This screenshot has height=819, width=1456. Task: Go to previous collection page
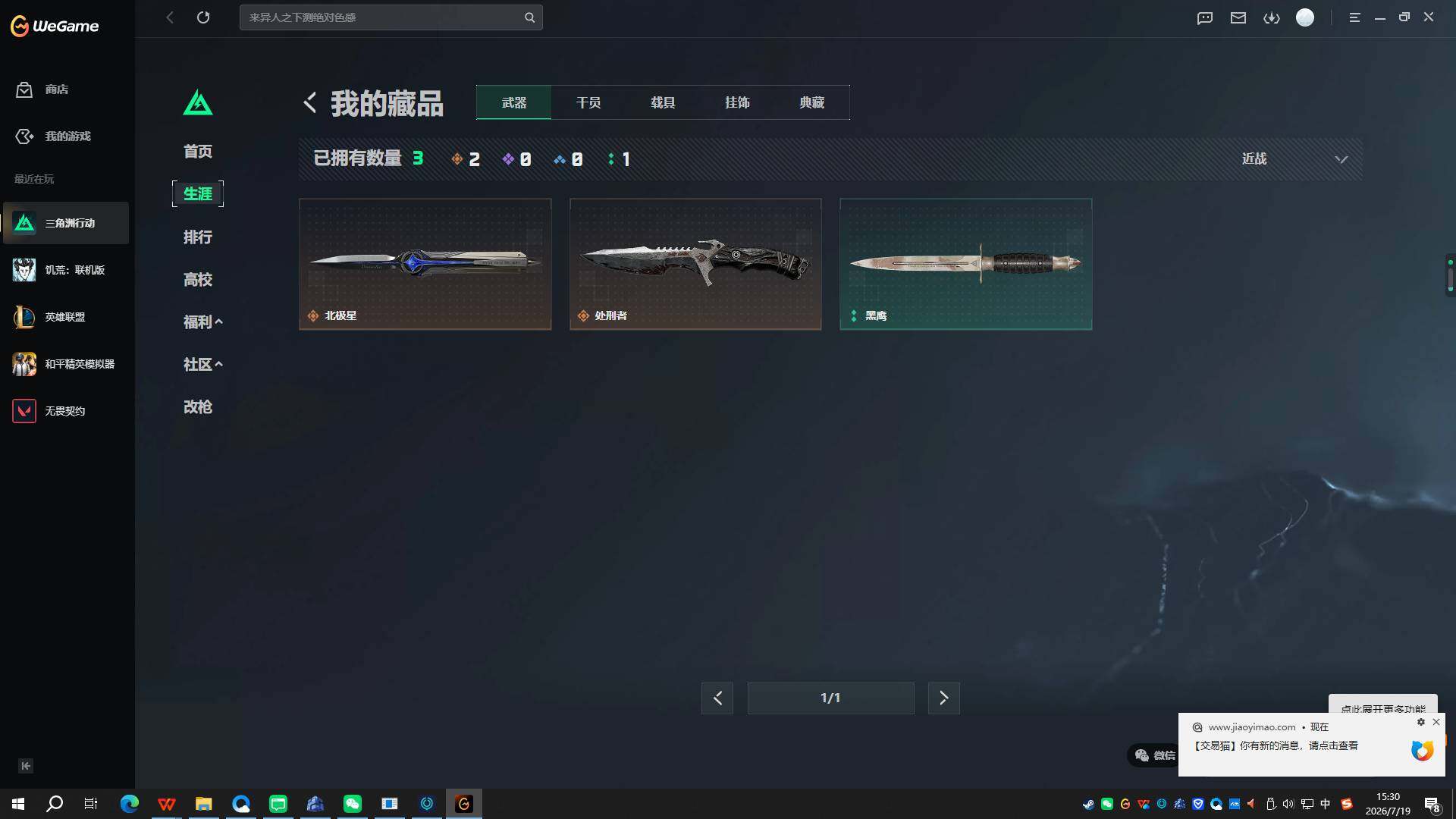pyautogui.click(x=717, y=698)
